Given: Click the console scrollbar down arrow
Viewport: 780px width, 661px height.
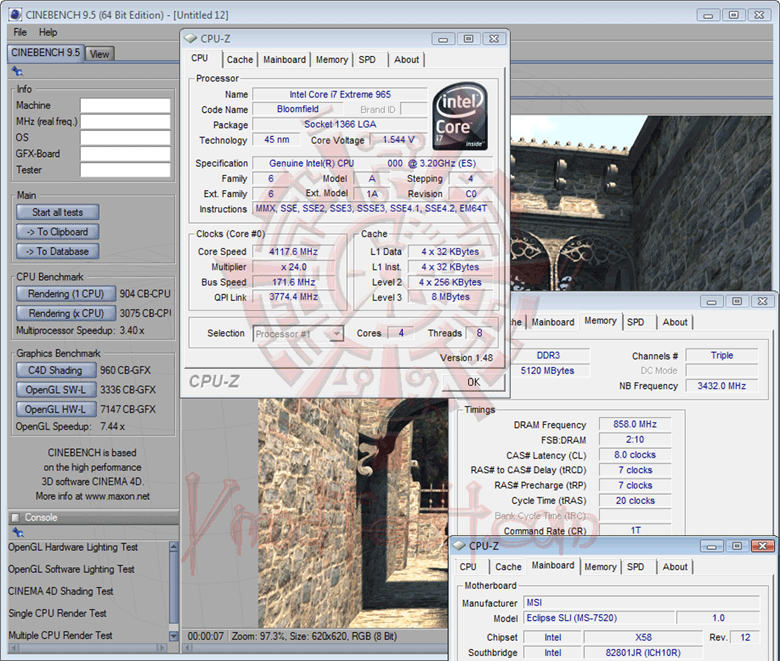Looking at the screenshot, I should pyautogui.click(x=174, y=636).
